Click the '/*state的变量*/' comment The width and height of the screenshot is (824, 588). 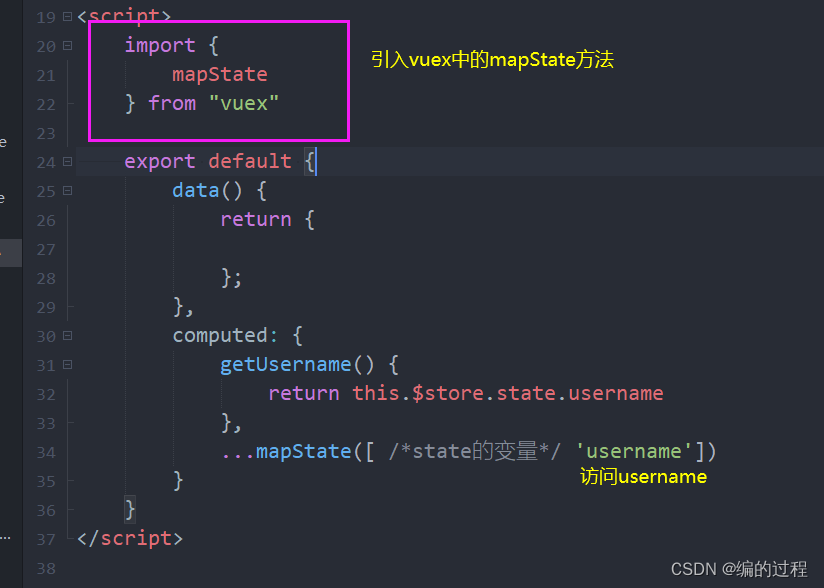click(475, 451)
